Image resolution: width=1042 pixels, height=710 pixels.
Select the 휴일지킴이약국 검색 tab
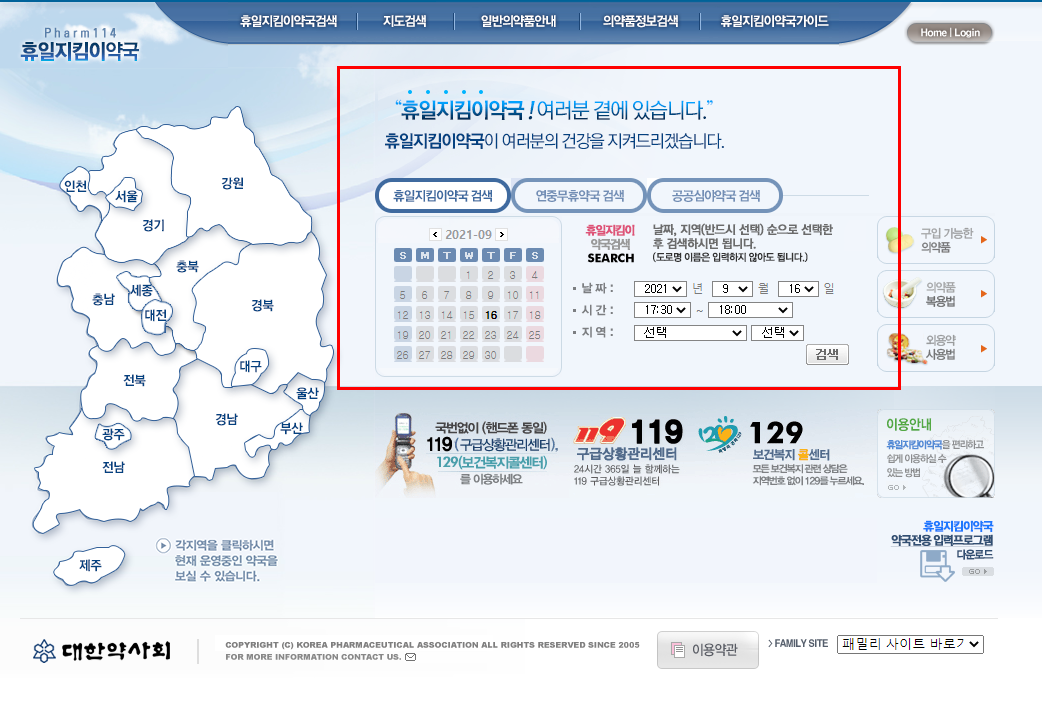click(x=443, y=195)
